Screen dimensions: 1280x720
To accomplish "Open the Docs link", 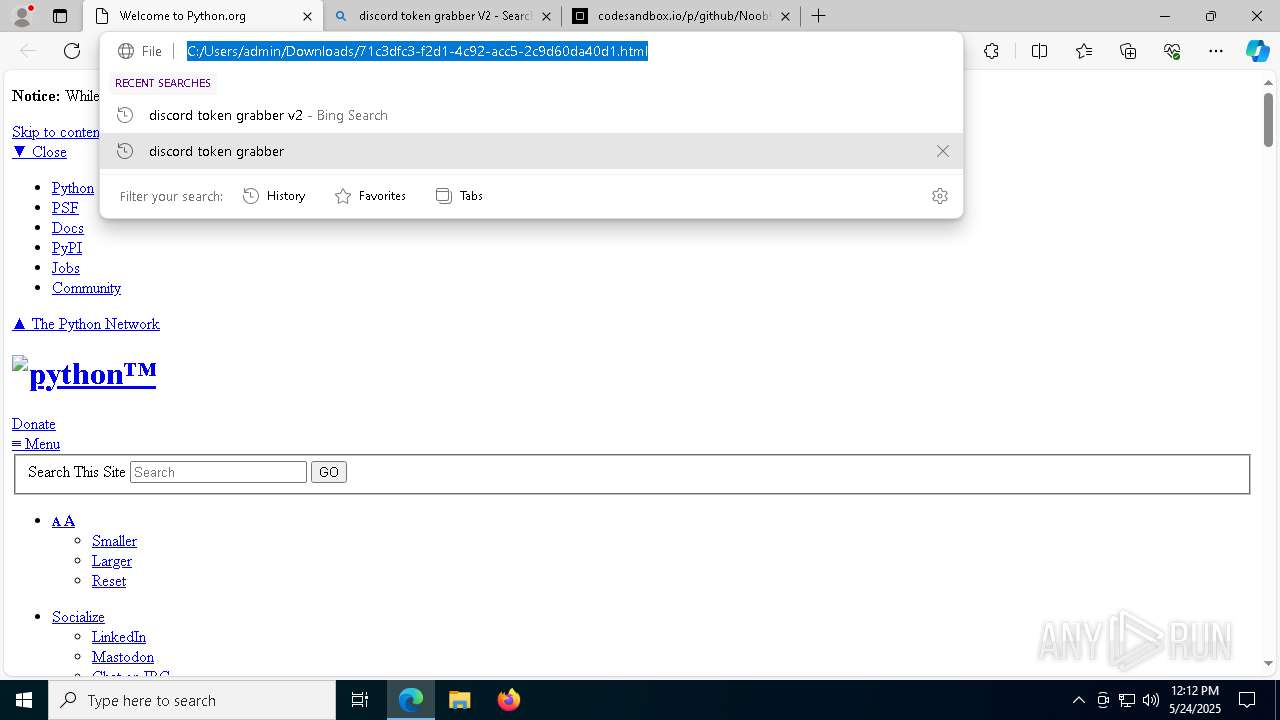I will (x=68, y=228).
